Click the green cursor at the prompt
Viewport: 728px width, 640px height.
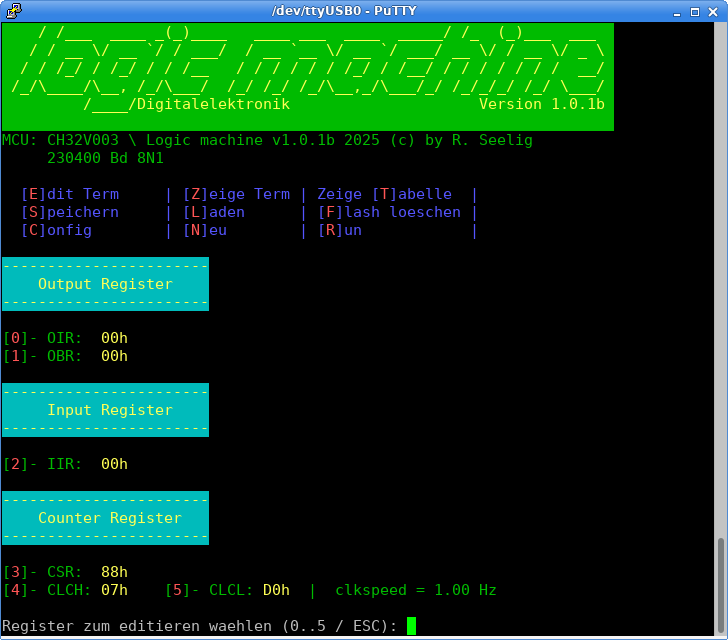[411, 626]
